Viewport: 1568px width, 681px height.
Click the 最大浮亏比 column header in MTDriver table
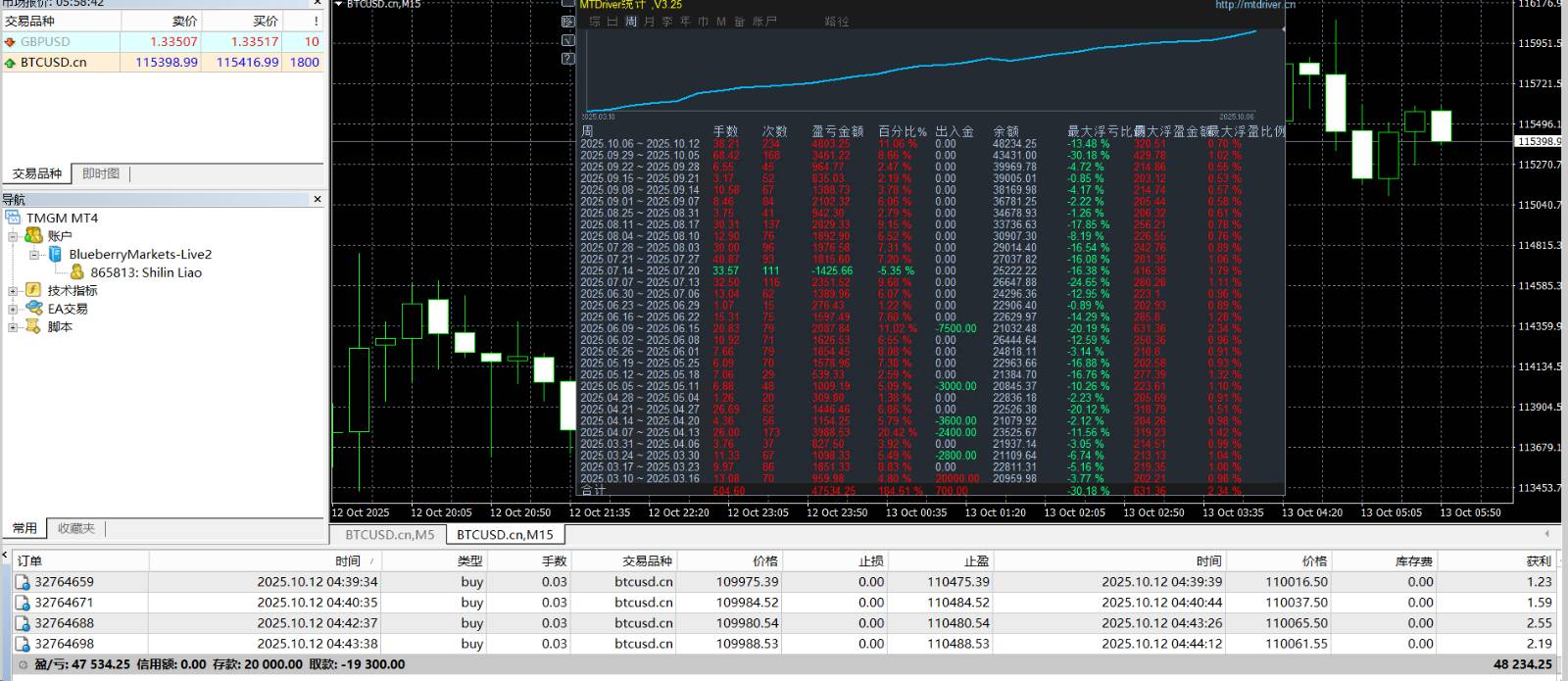1099,130
